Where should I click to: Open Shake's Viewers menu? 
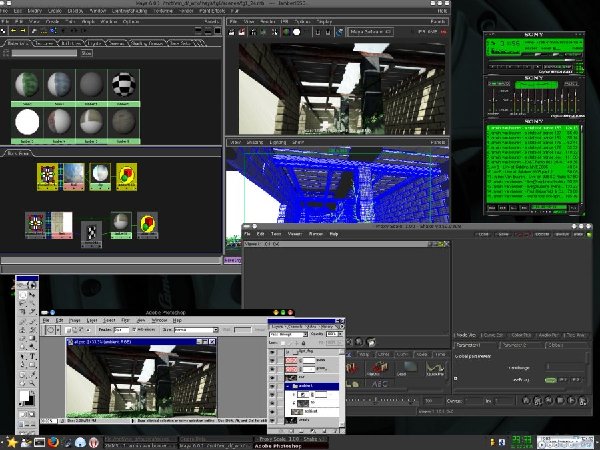pos(295,234)
